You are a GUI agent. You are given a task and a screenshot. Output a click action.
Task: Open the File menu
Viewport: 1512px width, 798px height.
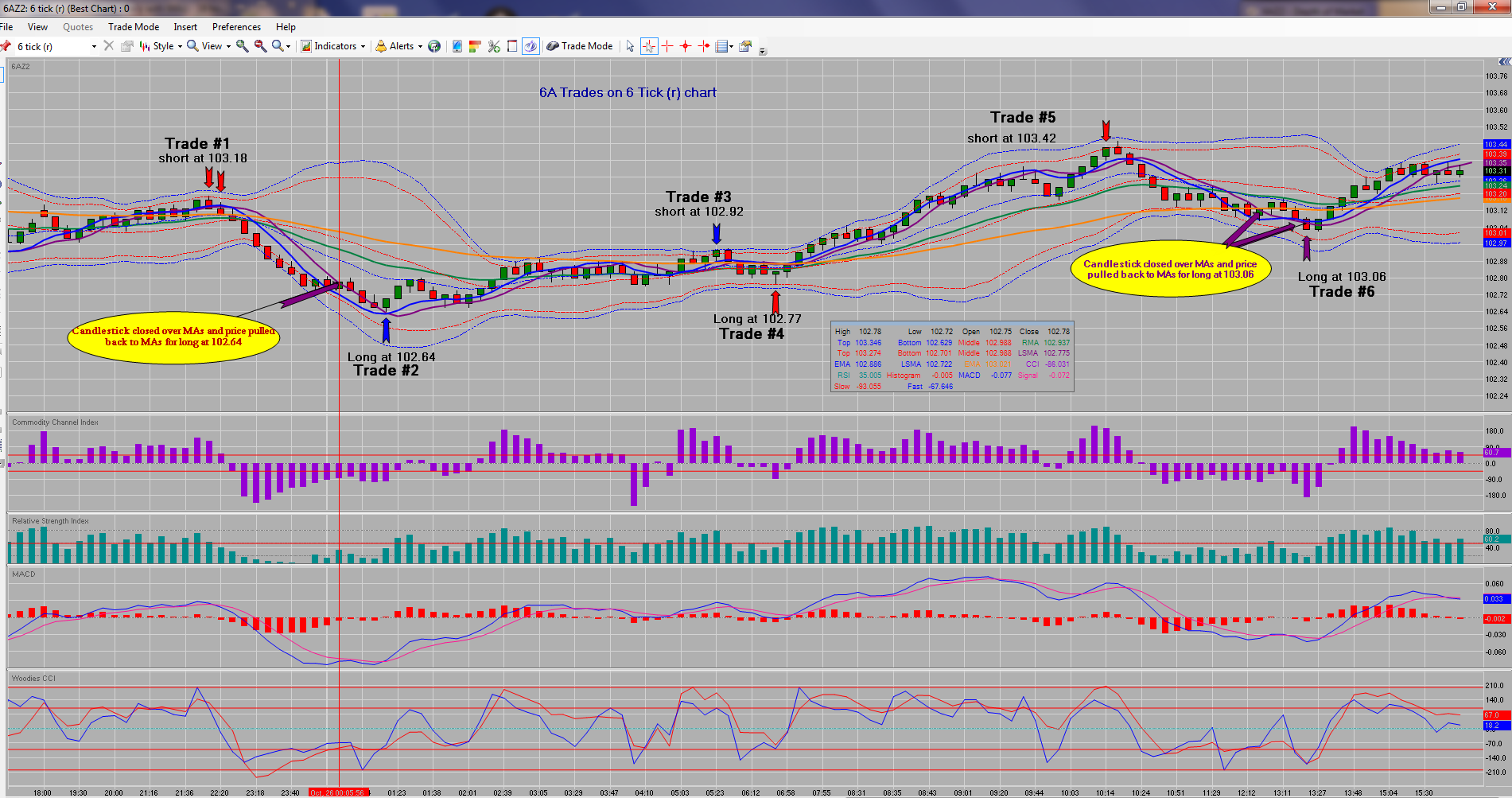point(6,27)
